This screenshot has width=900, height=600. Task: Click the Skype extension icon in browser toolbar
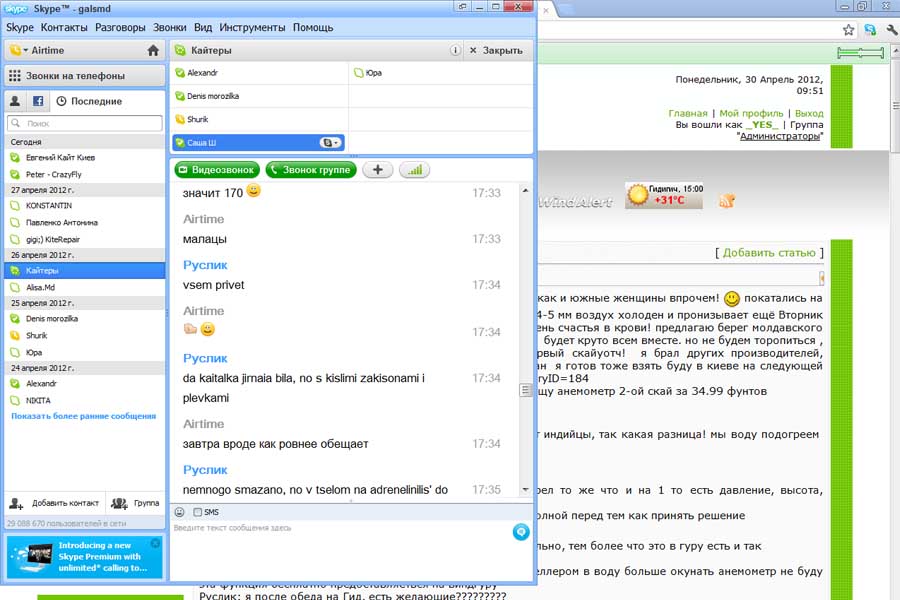tap(870, 30)
